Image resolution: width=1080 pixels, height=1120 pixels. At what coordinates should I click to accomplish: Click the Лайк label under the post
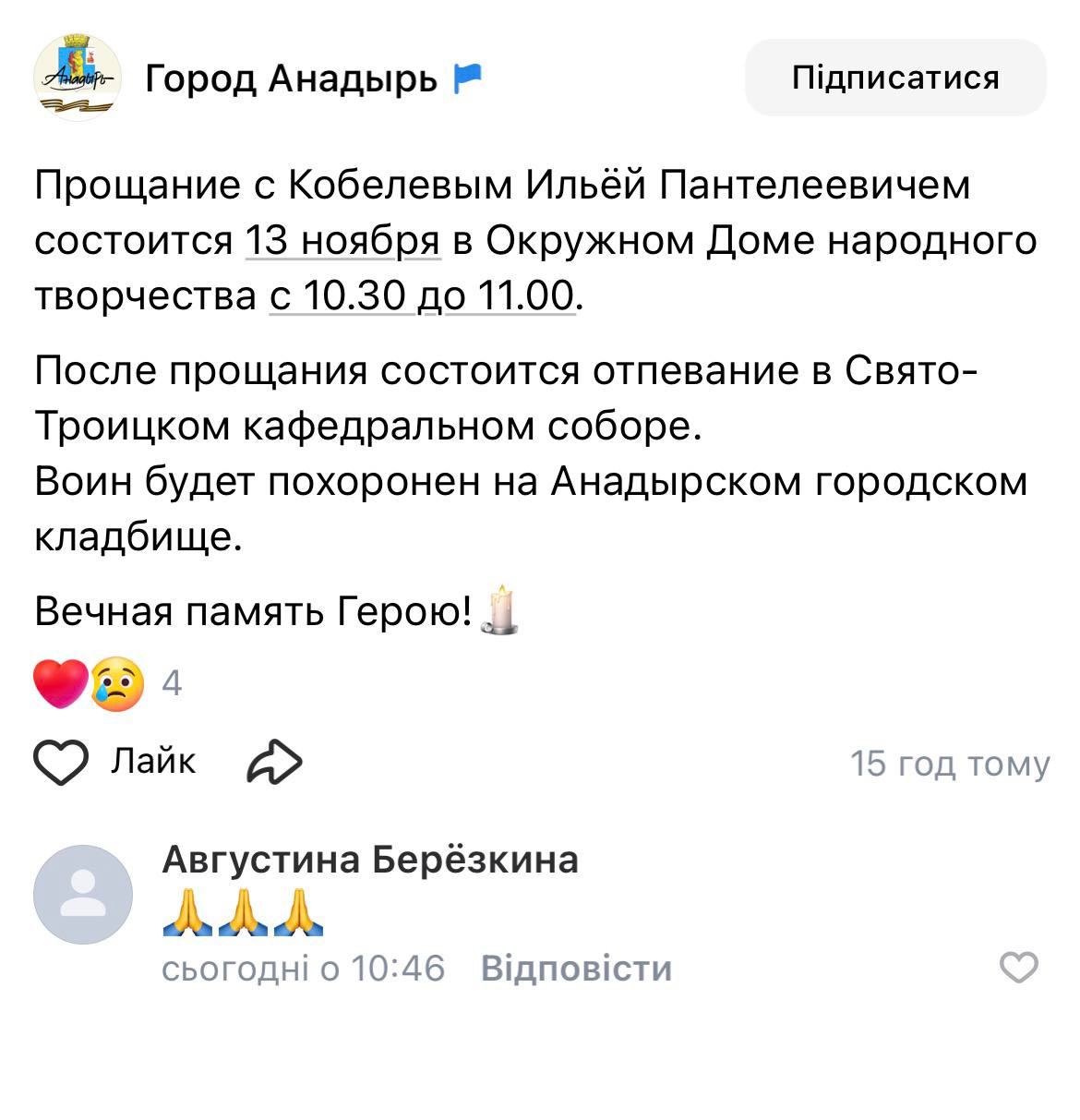(x=153, y=761)
